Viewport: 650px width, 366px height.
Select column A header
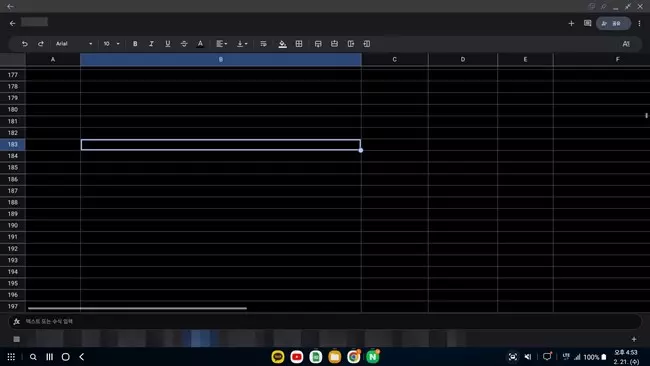click(53, 59)
